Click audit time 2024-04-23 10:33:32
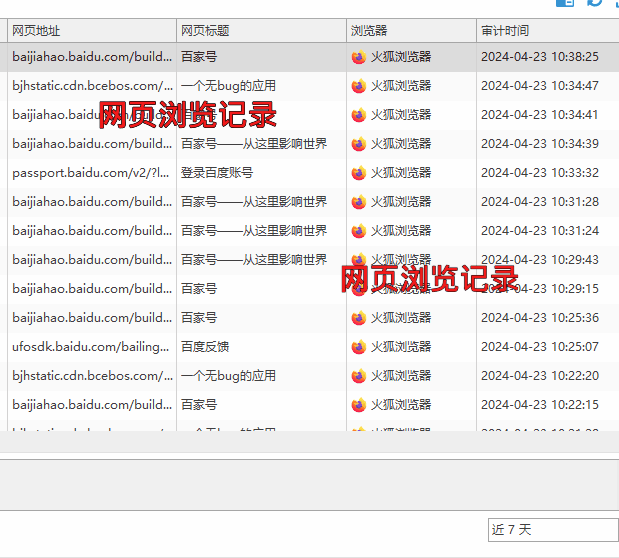This screenshot has width=619, height=558. click(x=540, y=173)
